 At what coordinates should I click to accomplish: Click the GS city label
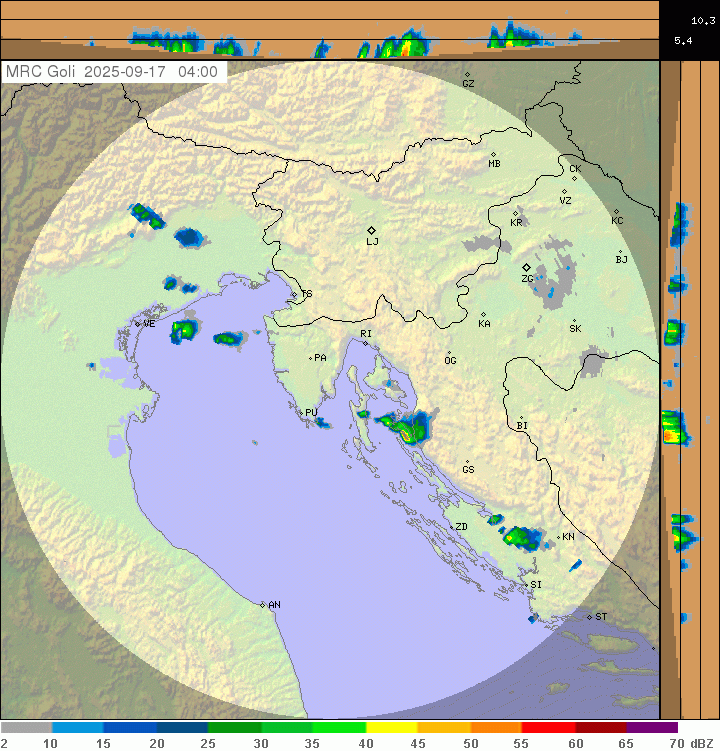(x=468, y=469)
